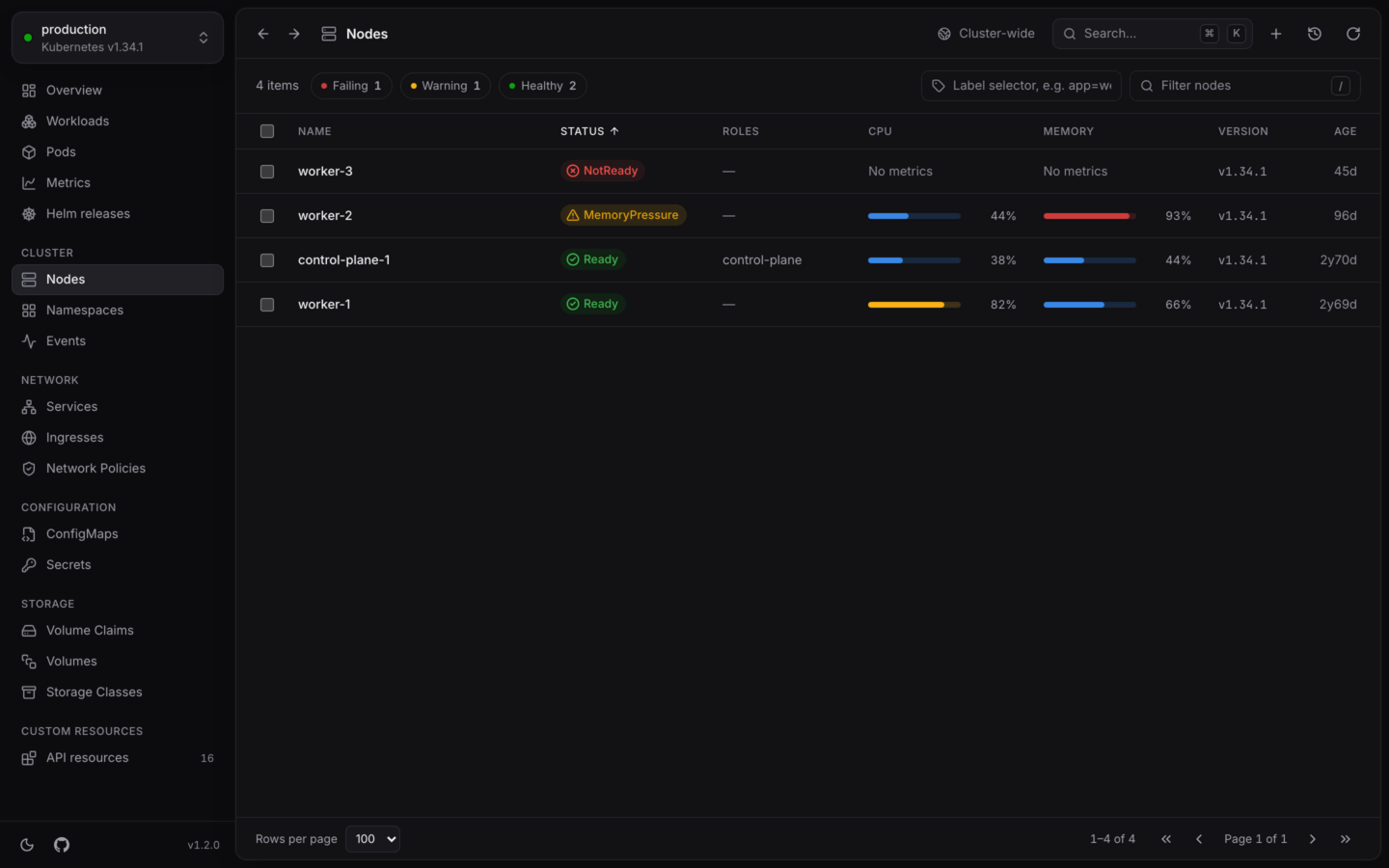Check the worker-3 row checkbox
The height and width of the screenshot is (868, 1389).
tap(267, 172)
